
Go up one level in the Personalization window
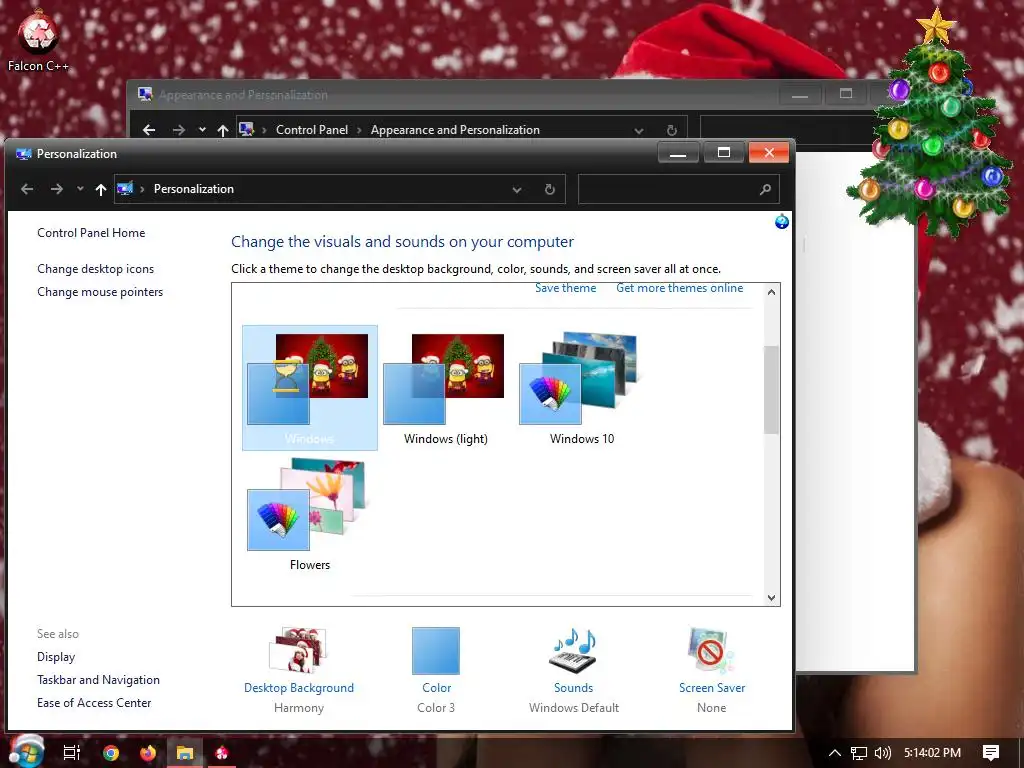(x=101, y=189)
